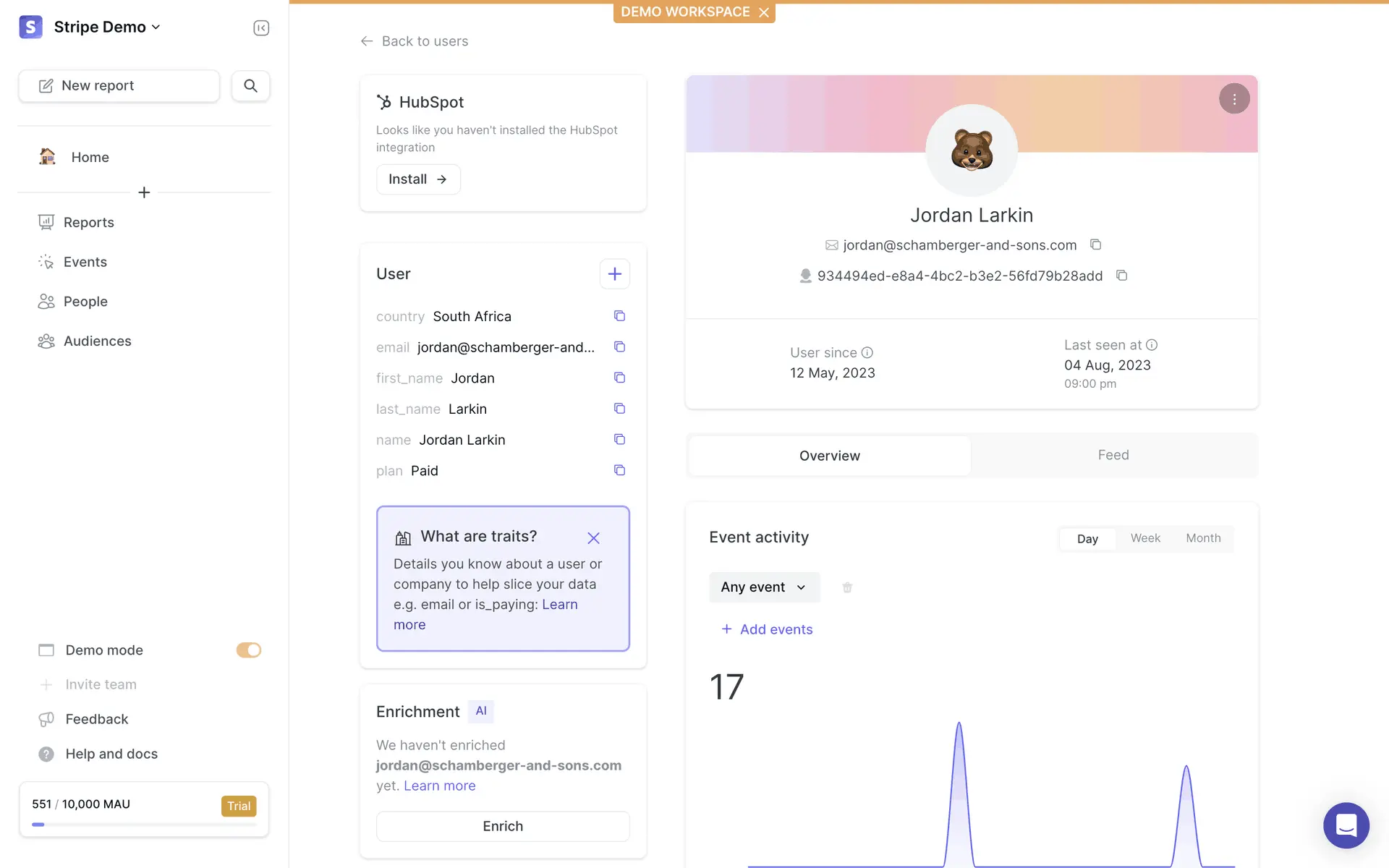Open Audiences in the sidebar
The height and width of the screenshot is (868, 1389).
pos(97,341)
